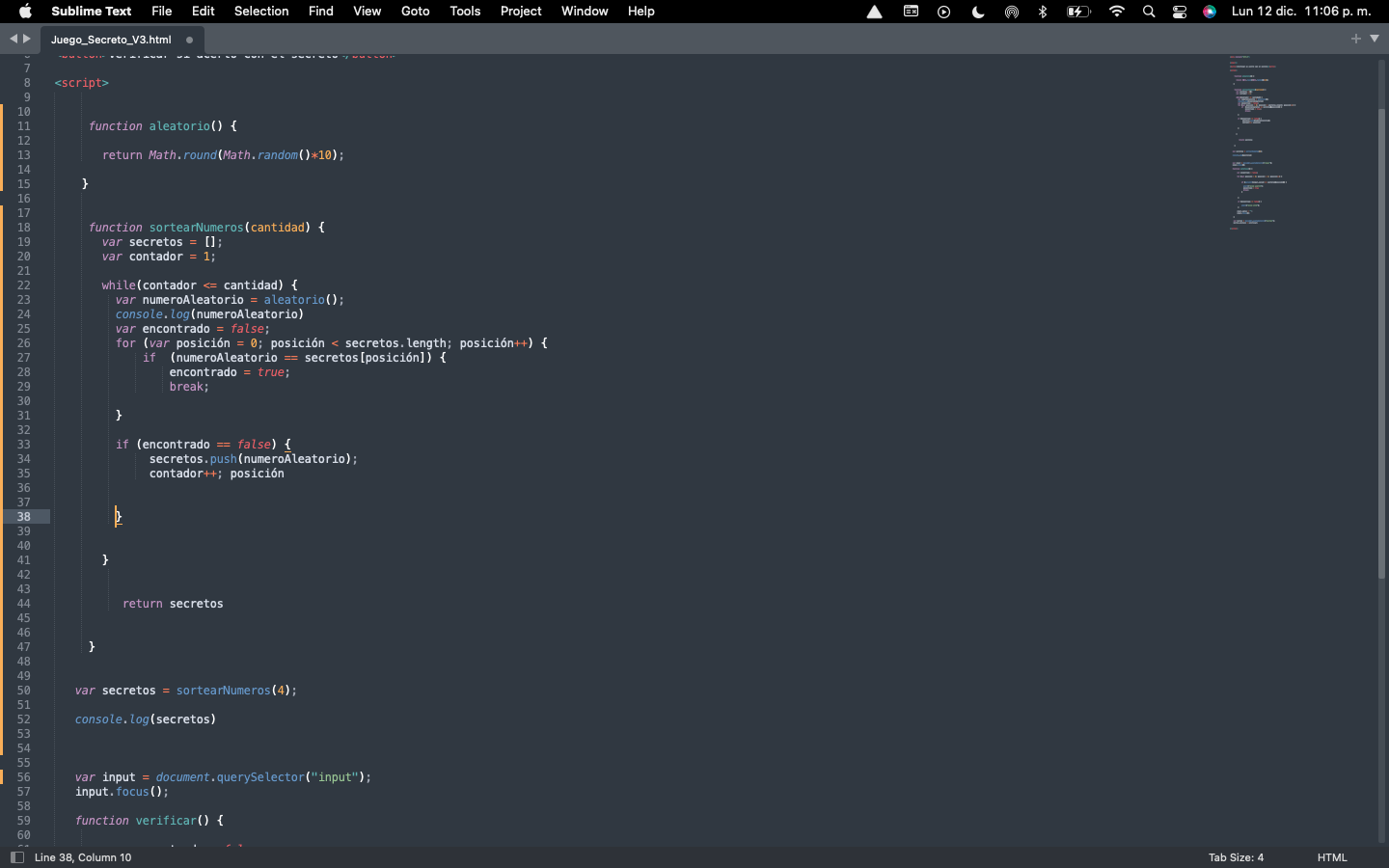Image resolution: width=1389 pixels, height=868 pixels.
Task: Open the Bluetooth menu
Action: (1043, 12)
